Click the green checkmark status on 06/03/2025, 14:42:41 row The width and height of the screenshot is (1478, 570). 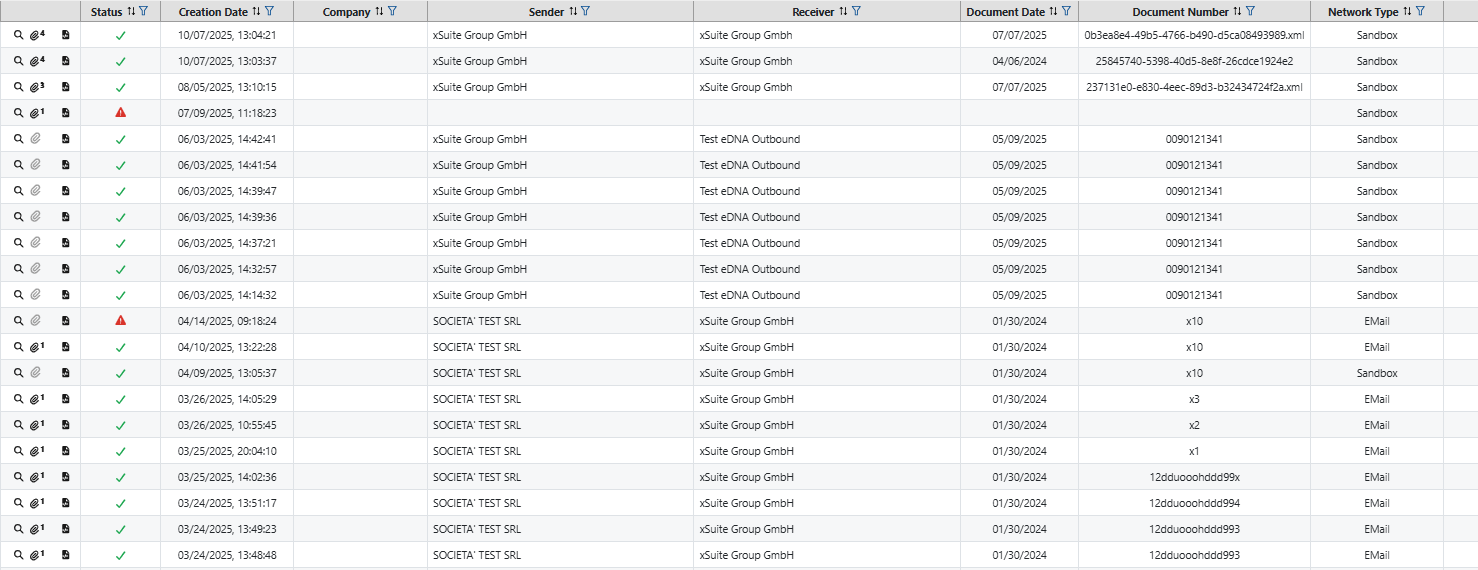coord(121,140)
